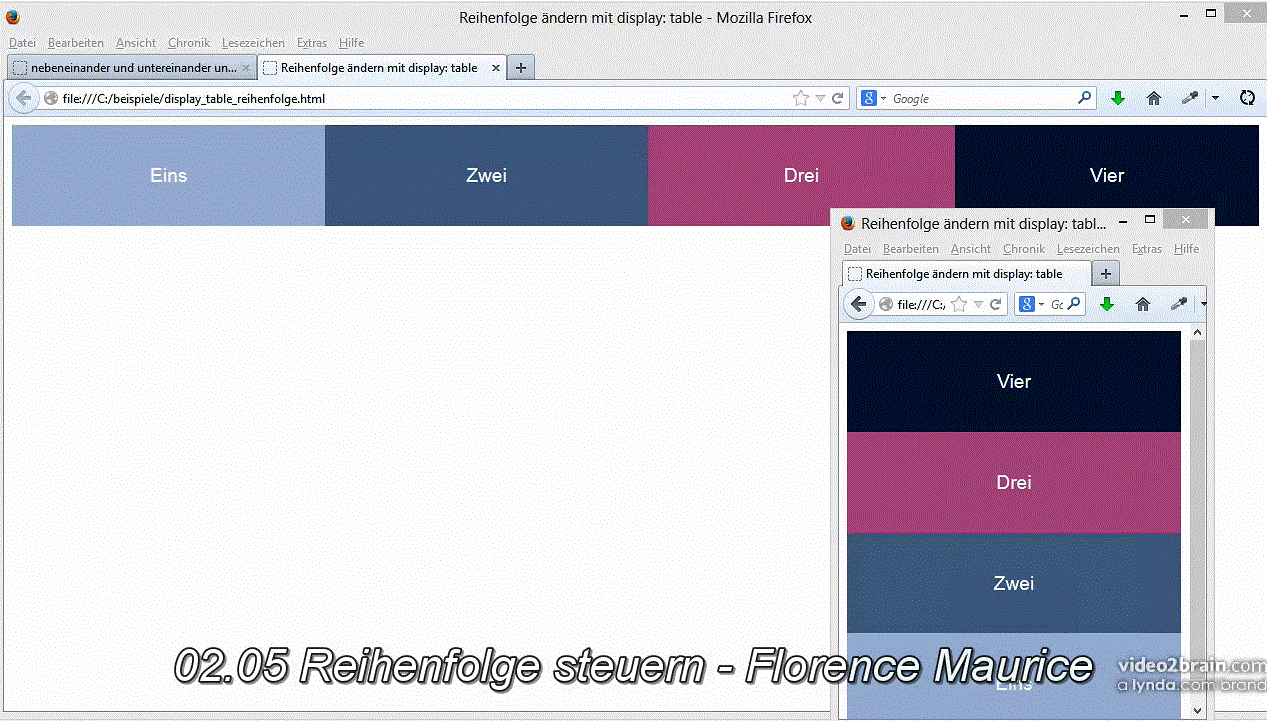Select the eyedropper tool in the small window
The width and height of the screenshot is (1267, 721).
pos(1179,304)
